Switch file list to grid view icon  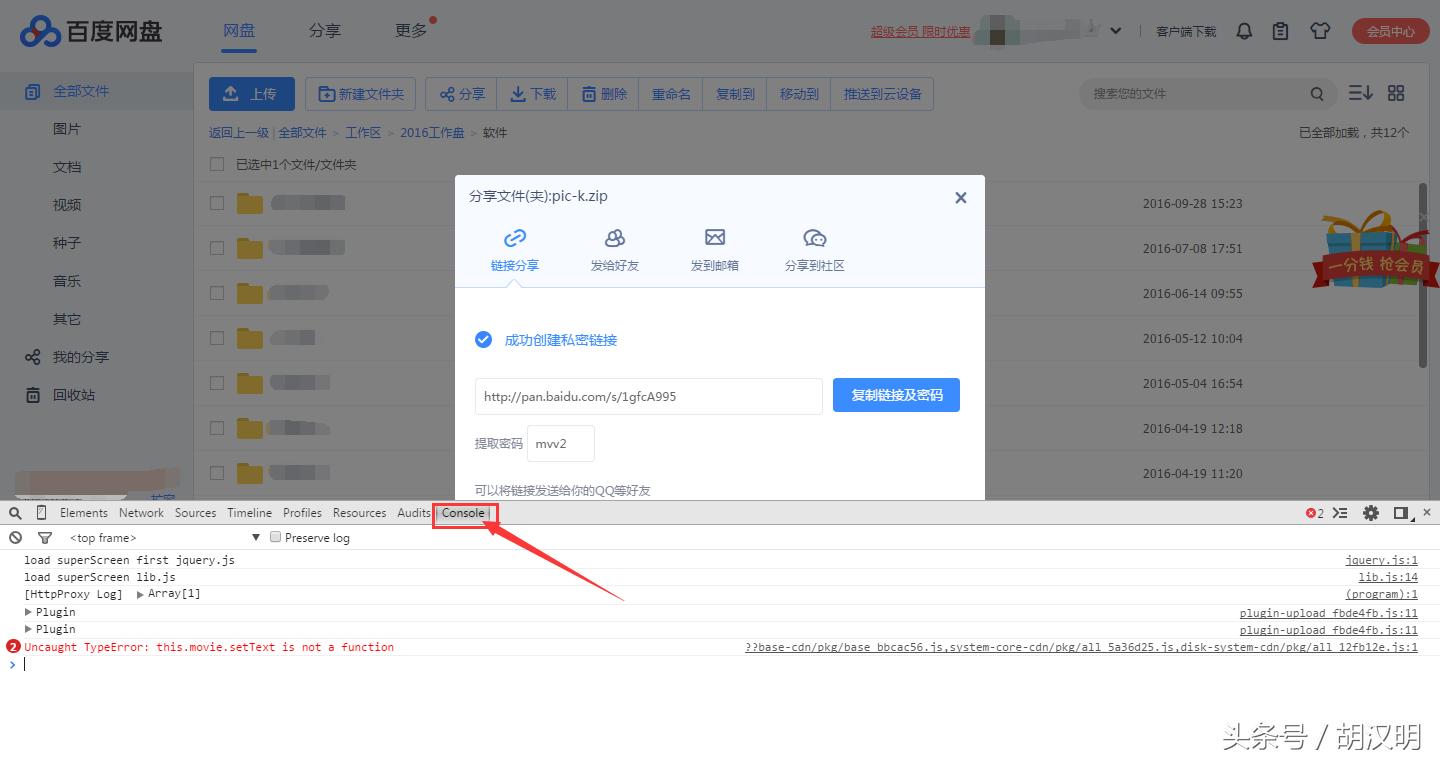[1396, 92]
